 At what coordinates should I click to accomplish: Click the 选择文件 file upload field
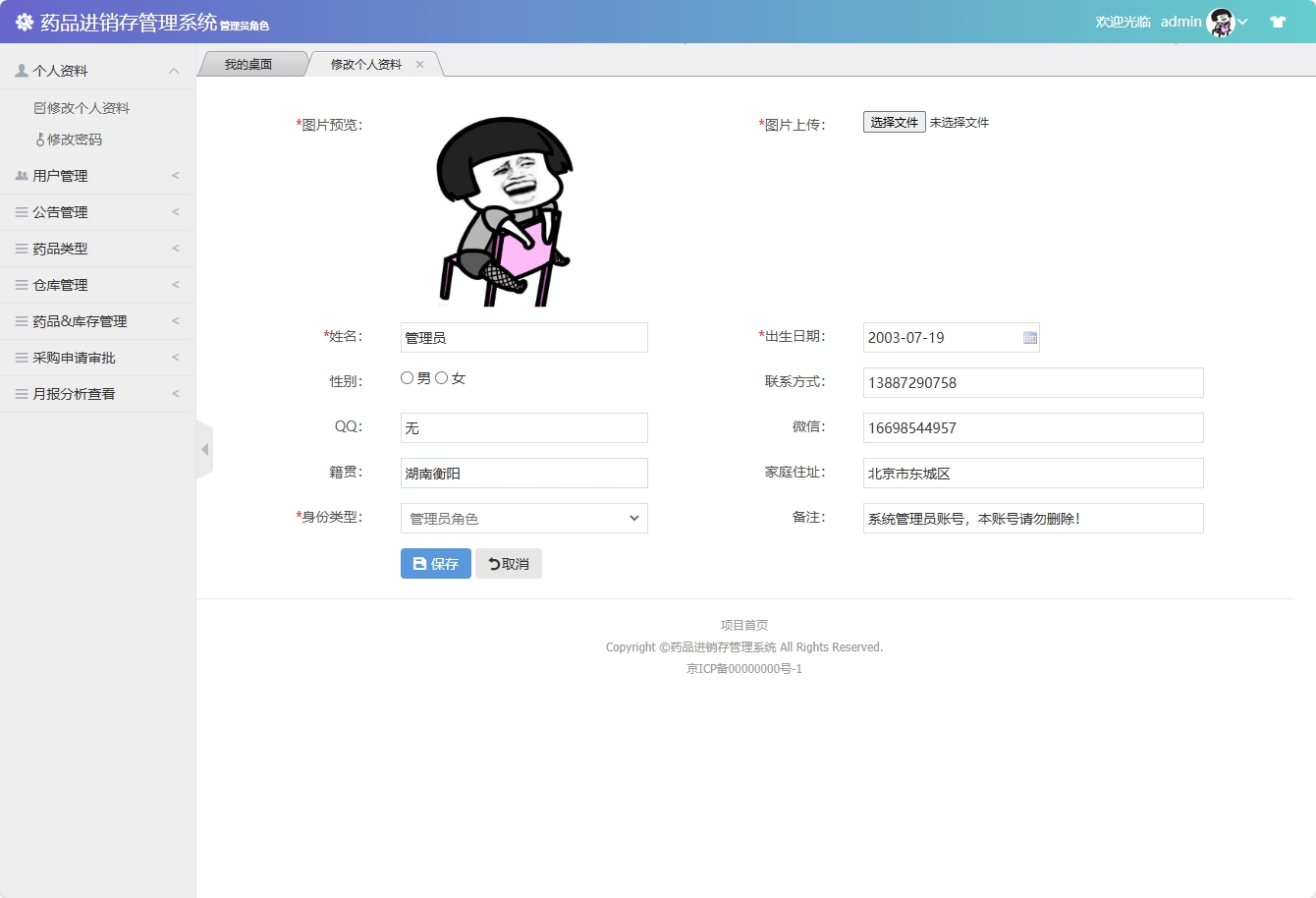pyautogui.click(x=893, y=122)
